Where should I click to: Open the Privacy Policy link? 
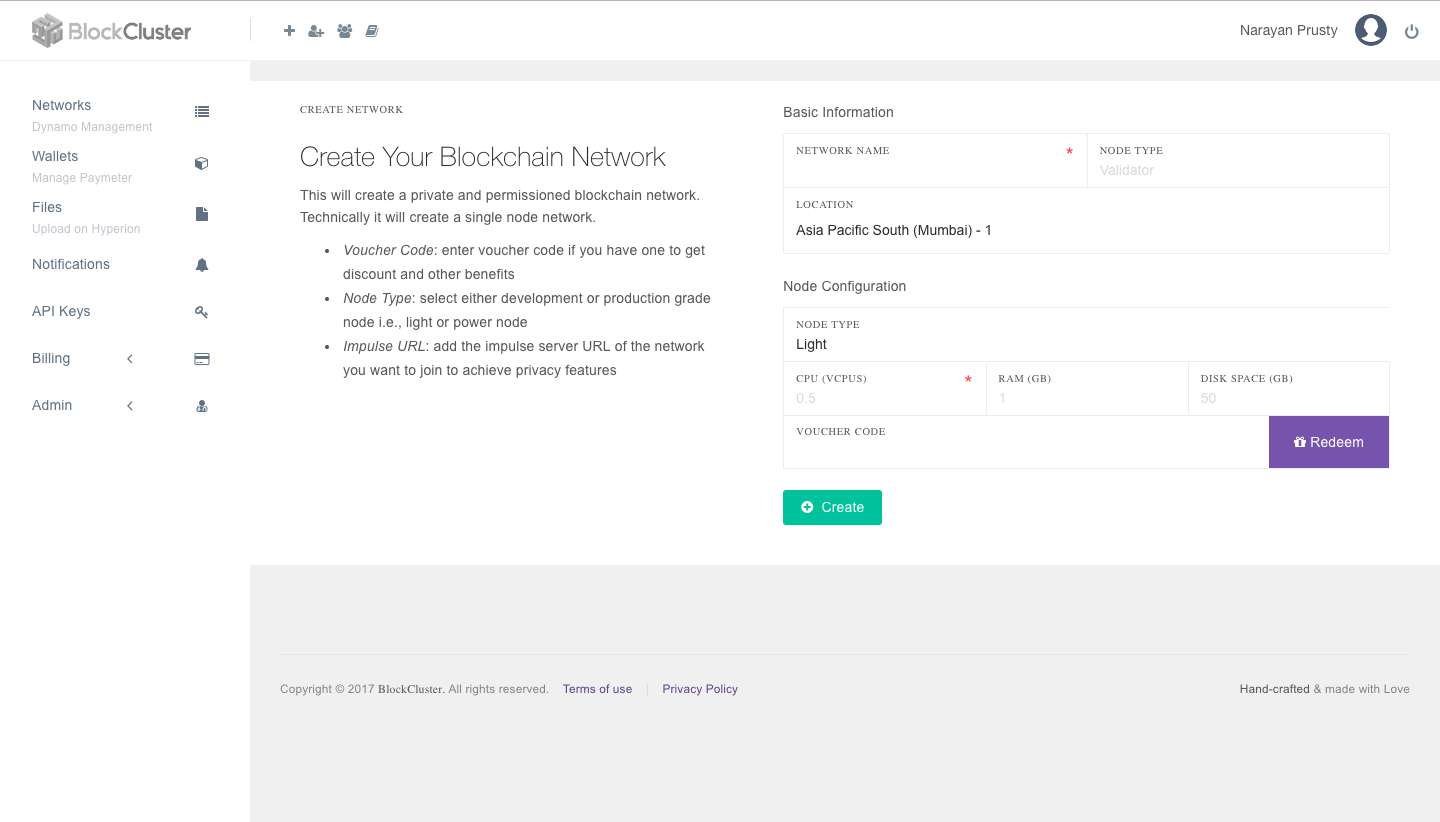click(700, 688)
